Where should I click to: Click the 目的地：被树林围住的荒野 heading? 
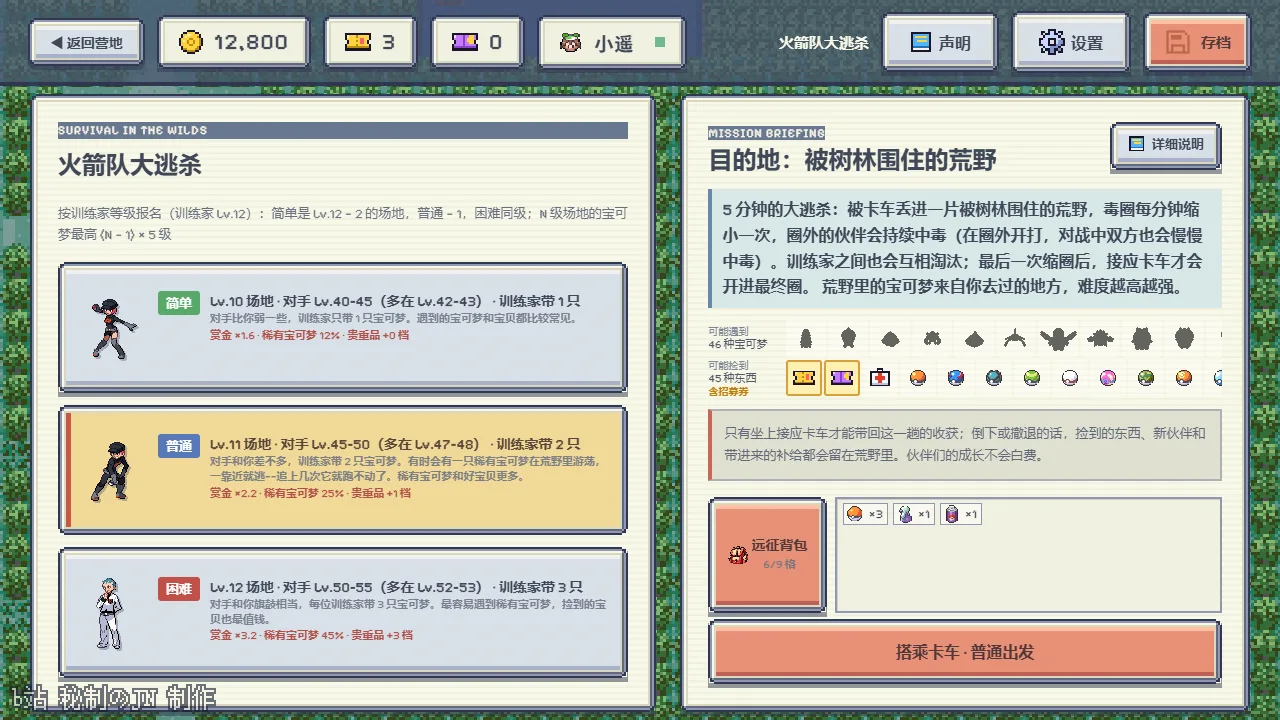click(853, 161)
